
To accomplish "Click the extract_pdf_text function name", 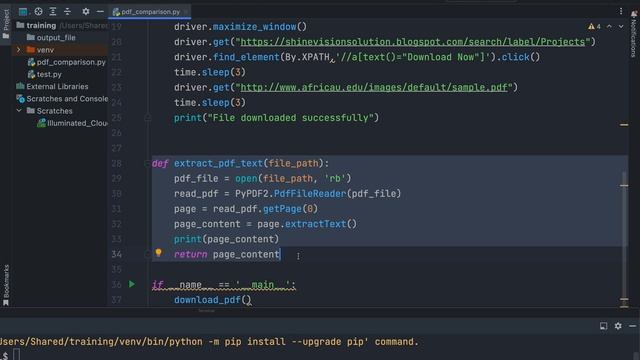I will click(x=218, y=163).
